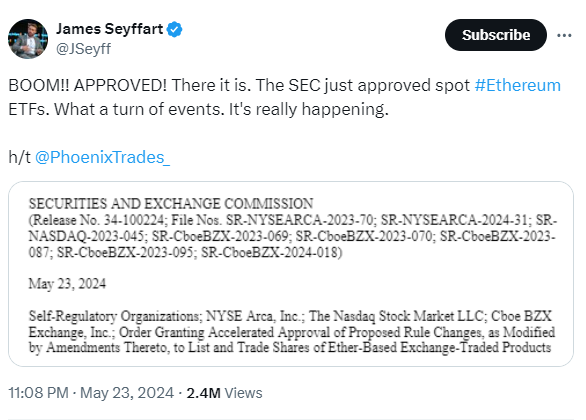Click 'SR-CboeBZX-2024-018' in the document image
The image size is (586, 420).
(272, 253)
